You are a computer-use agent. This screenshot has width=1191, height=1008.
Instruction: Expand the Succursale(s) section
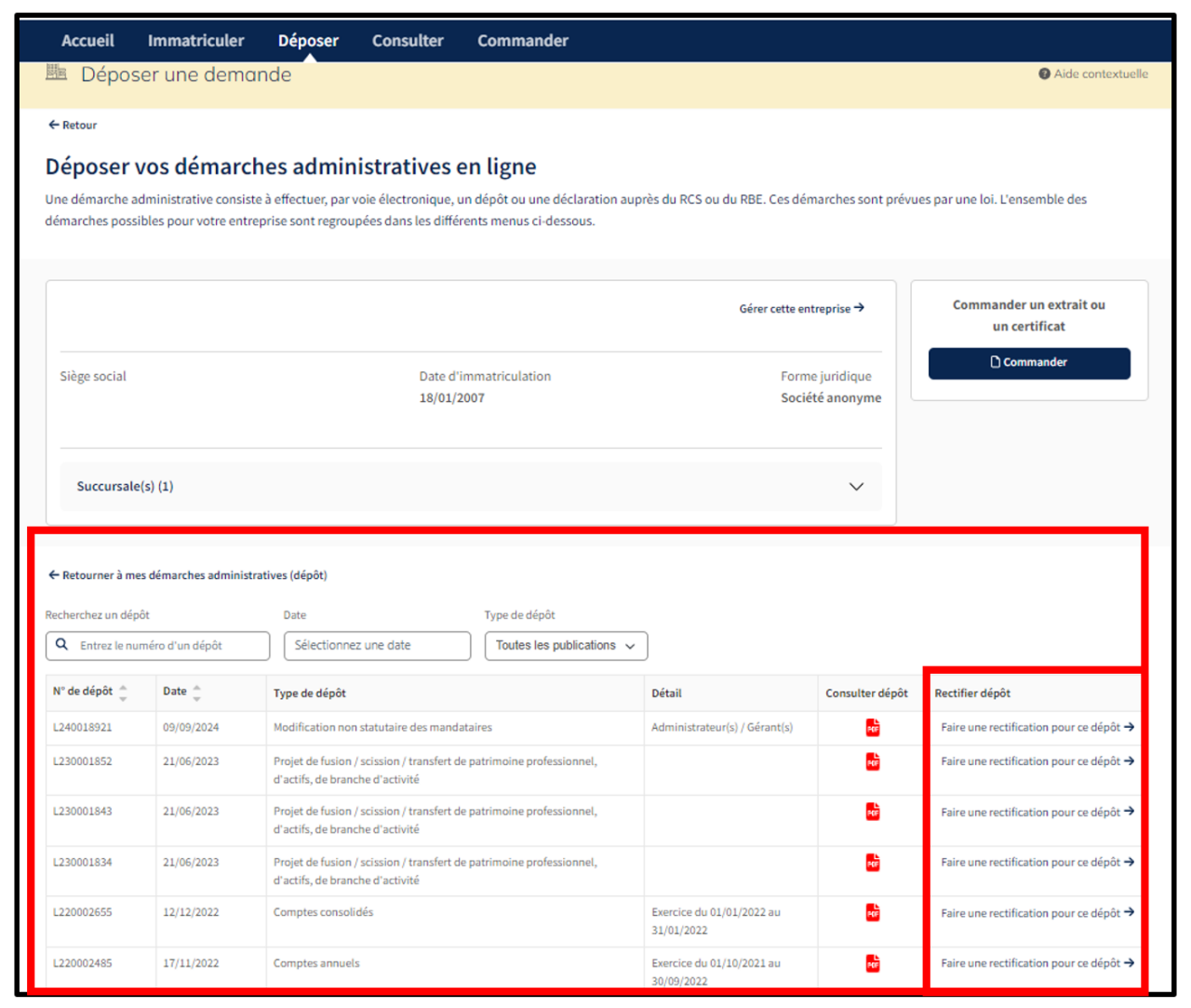coord(855,487)
